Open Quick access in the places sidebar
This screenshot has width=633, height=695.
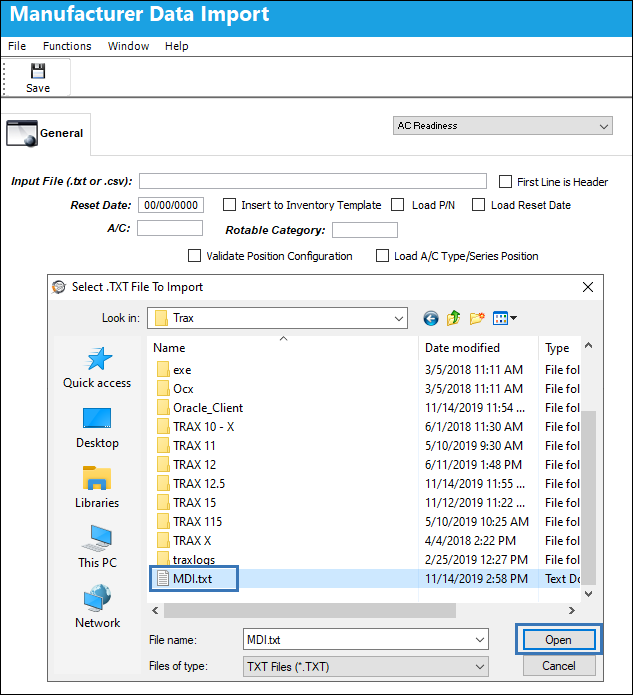click(97, 368)
